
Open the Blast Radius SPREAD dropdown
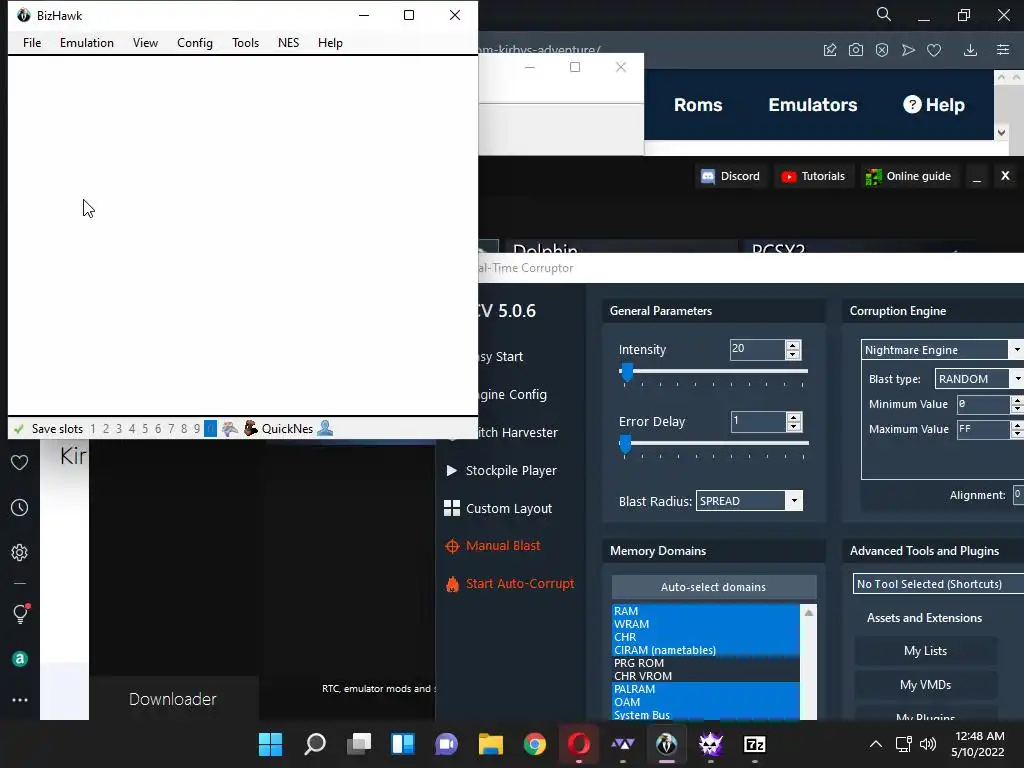[x=749, y=501]
